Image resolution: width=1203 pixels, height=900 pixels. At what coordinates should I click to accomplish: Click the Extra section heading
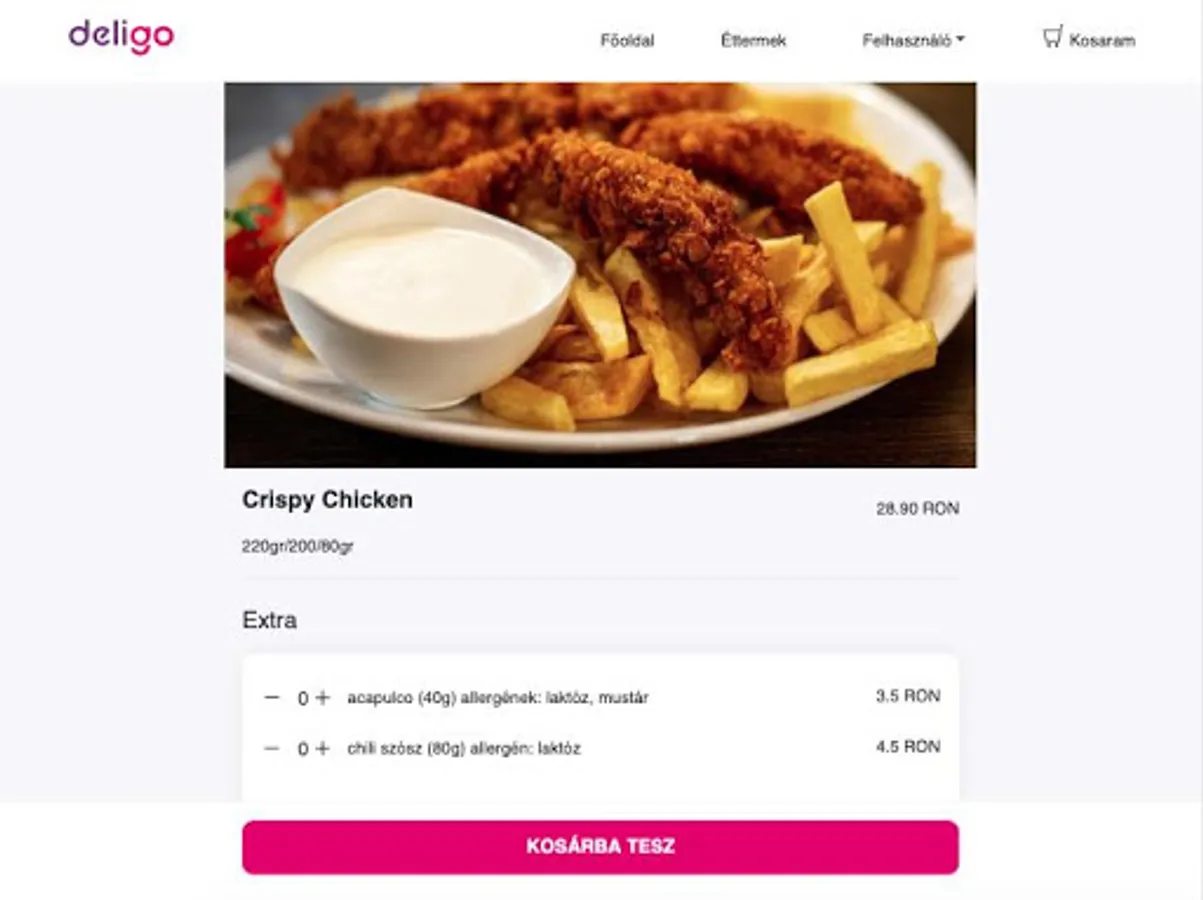pos(269,620)
